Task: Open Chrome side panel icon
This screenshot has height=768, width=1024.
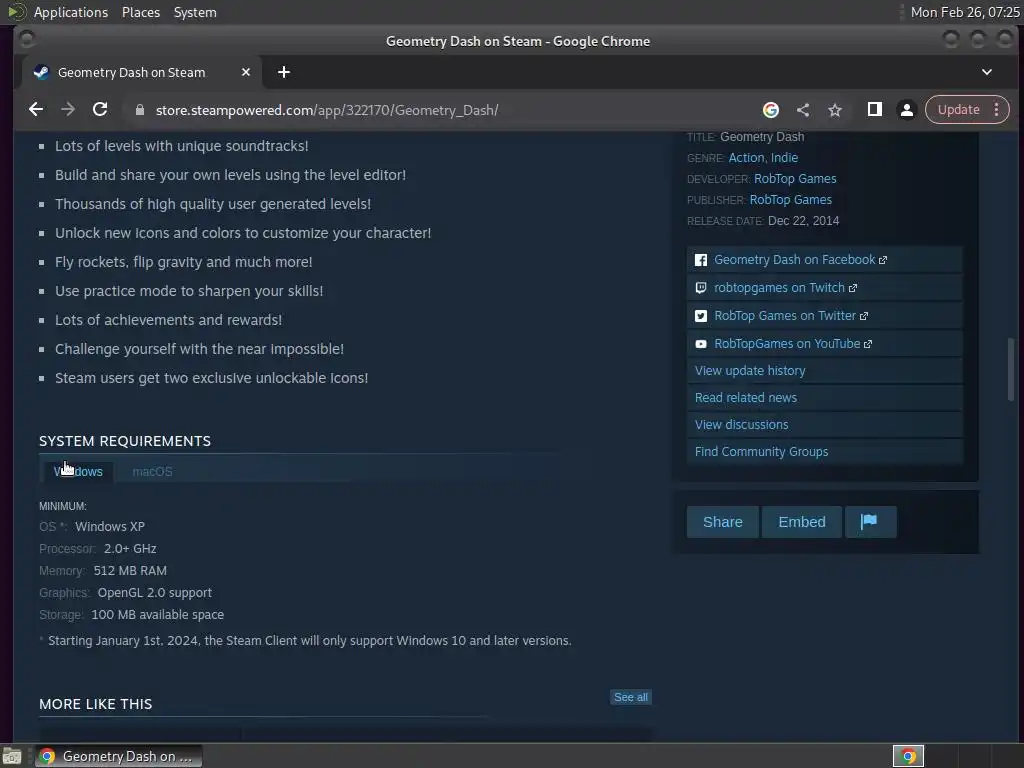Action: click(x=874, y=110)
